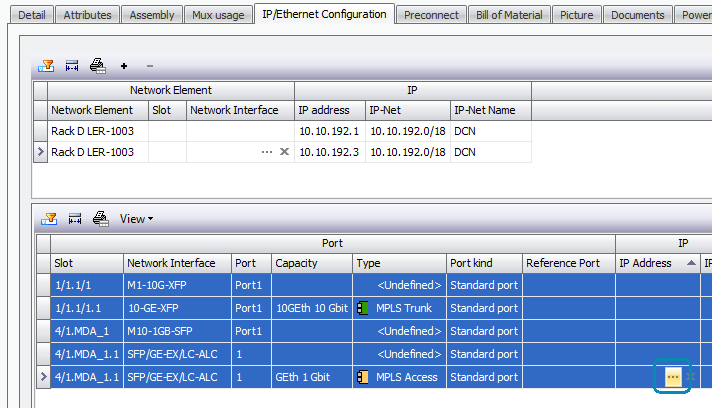The height and width of the screenshot is (408, 712).
Task: Open the Mux usage tab
Action: tap(218, 15)
